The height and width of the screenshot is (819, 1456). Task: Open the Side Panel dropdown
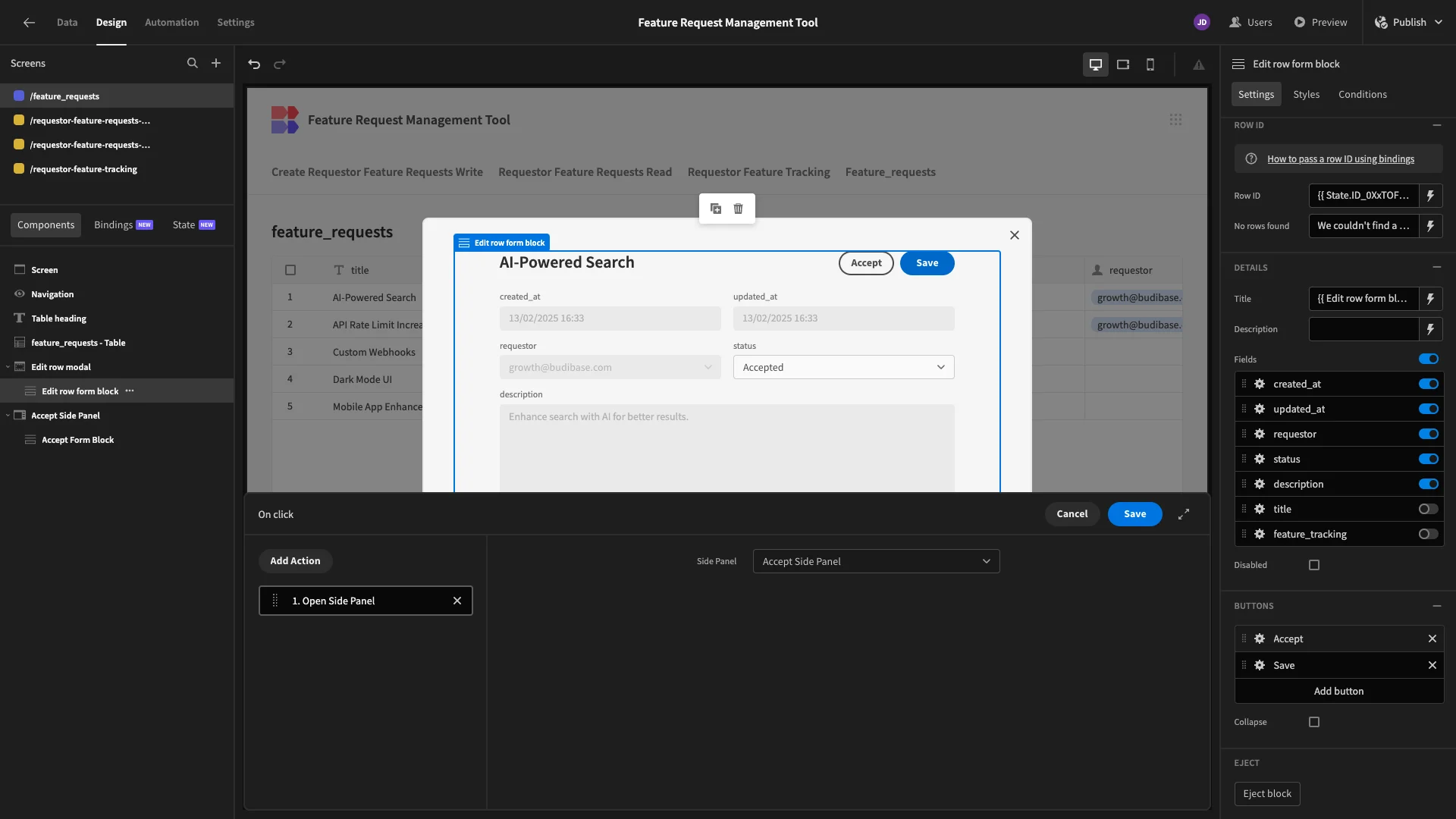876,561
